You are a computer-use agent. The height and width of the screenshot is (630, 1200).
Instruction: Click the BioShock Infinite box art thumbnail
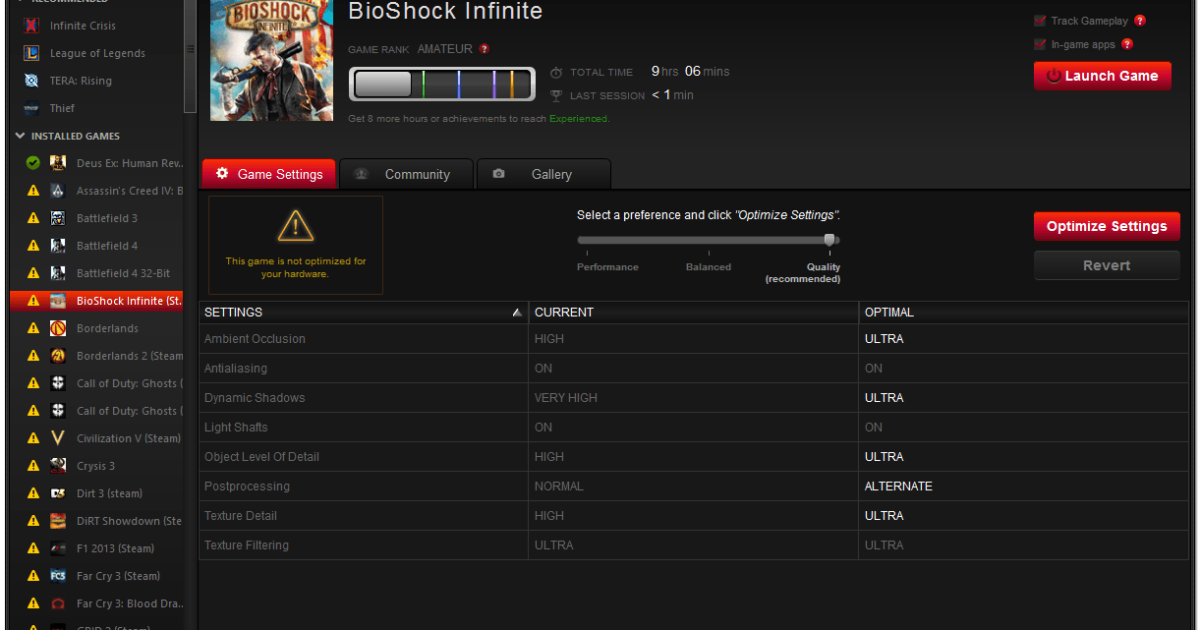271,60
